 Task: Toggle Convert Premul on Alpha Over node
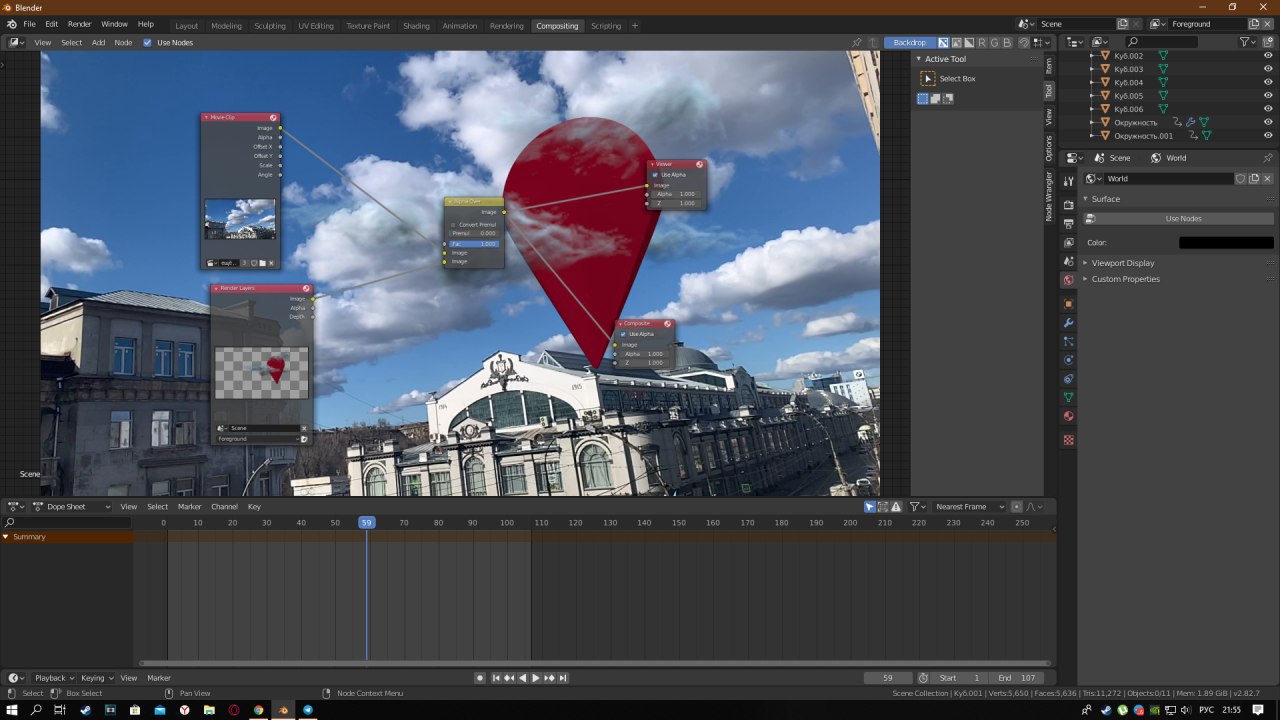pyautogui.click(x=453, y=224)
